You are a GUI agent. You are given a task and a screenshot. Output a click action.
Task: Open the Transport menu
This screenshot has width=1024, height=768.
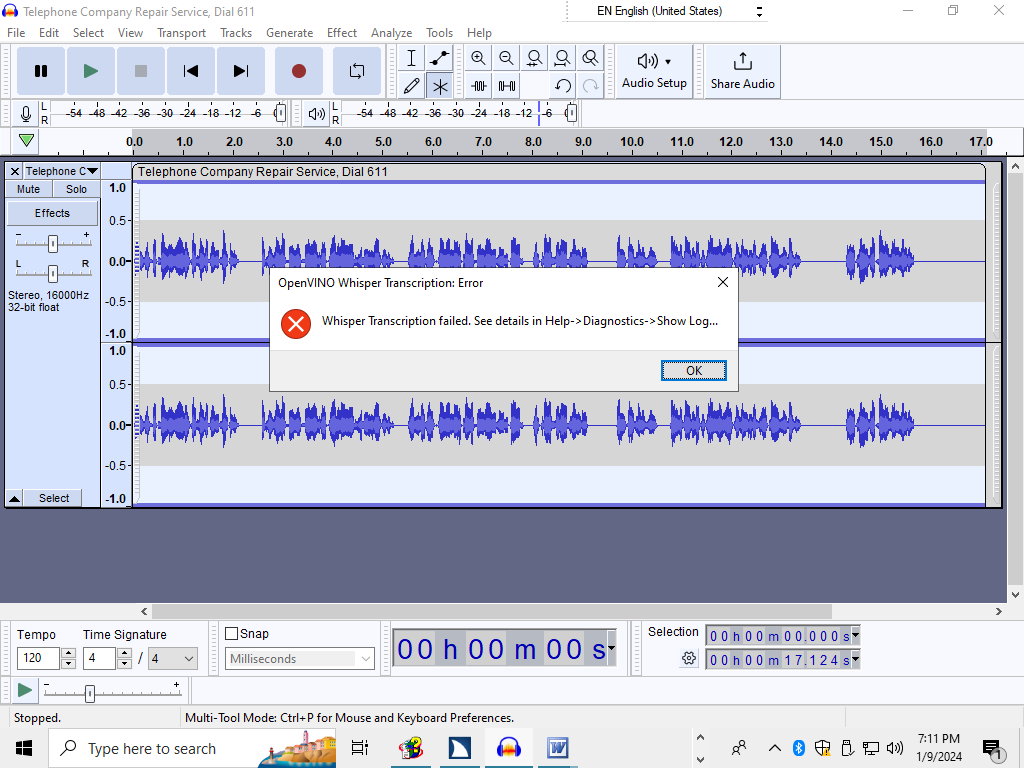tap(181, 33)
